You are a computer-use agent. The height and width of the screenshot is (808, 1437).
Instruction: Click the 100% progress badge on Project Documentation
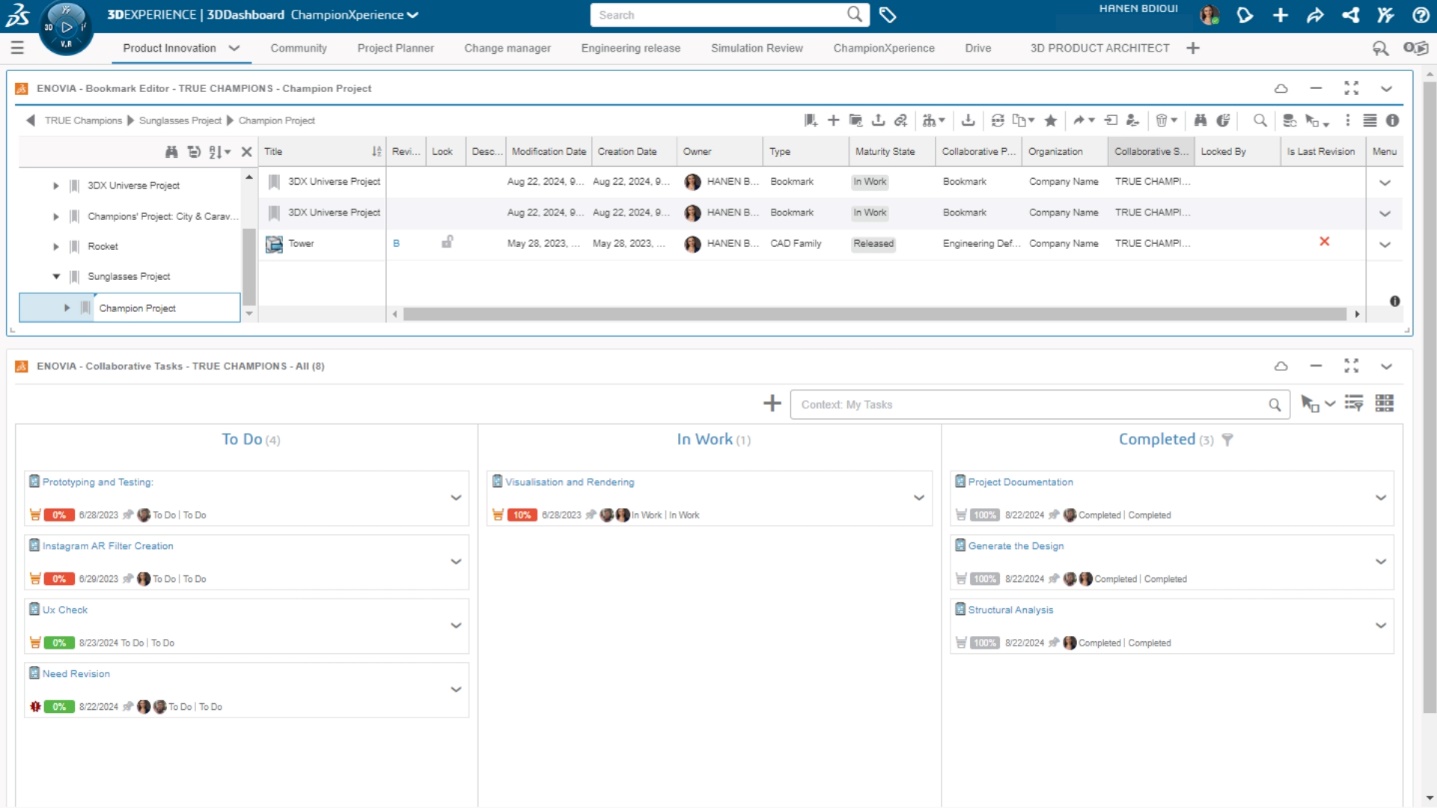click(985, 515)
